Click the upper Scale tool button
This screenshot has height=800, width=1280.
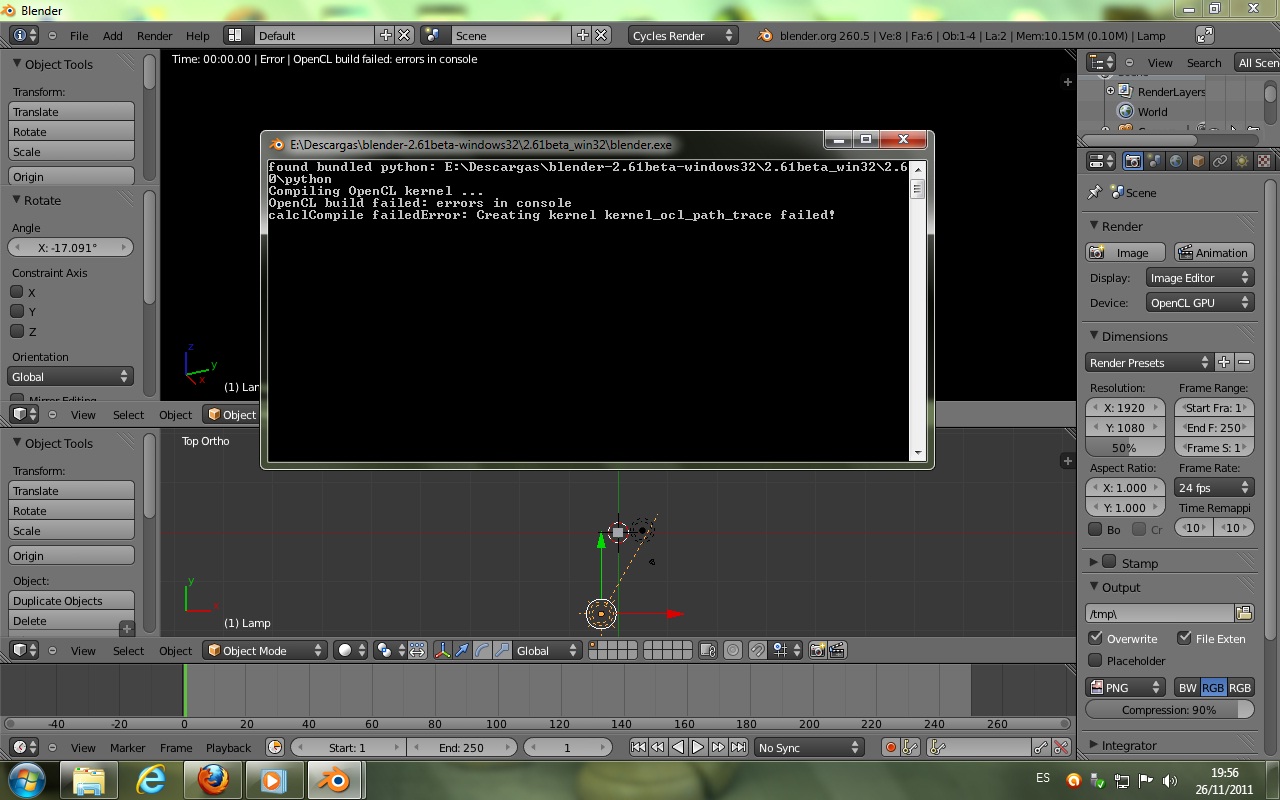pos(72,151)
